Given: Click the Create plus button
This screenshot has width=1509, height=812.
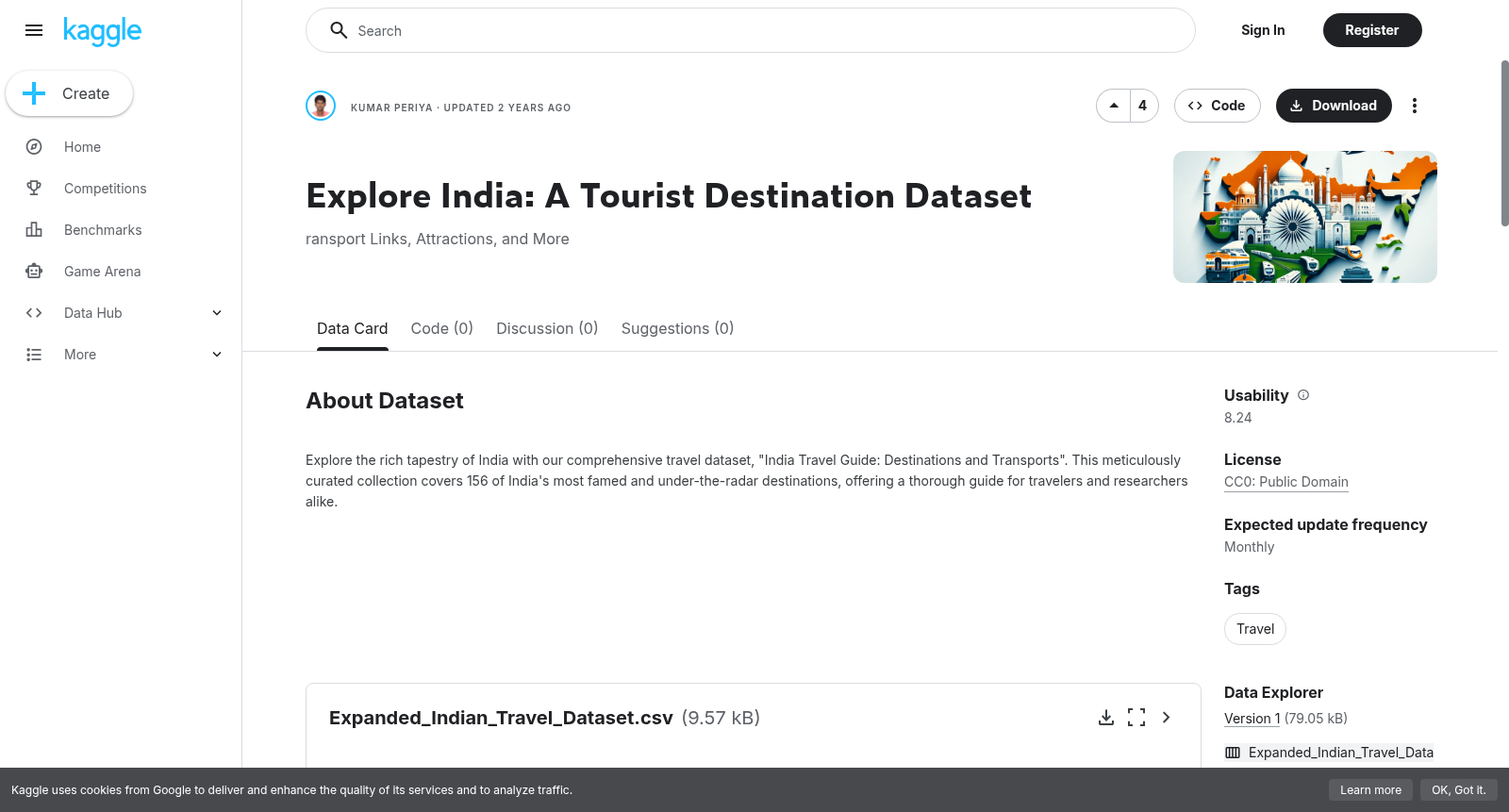Looking at the screenshot, I should click(70, 93).
